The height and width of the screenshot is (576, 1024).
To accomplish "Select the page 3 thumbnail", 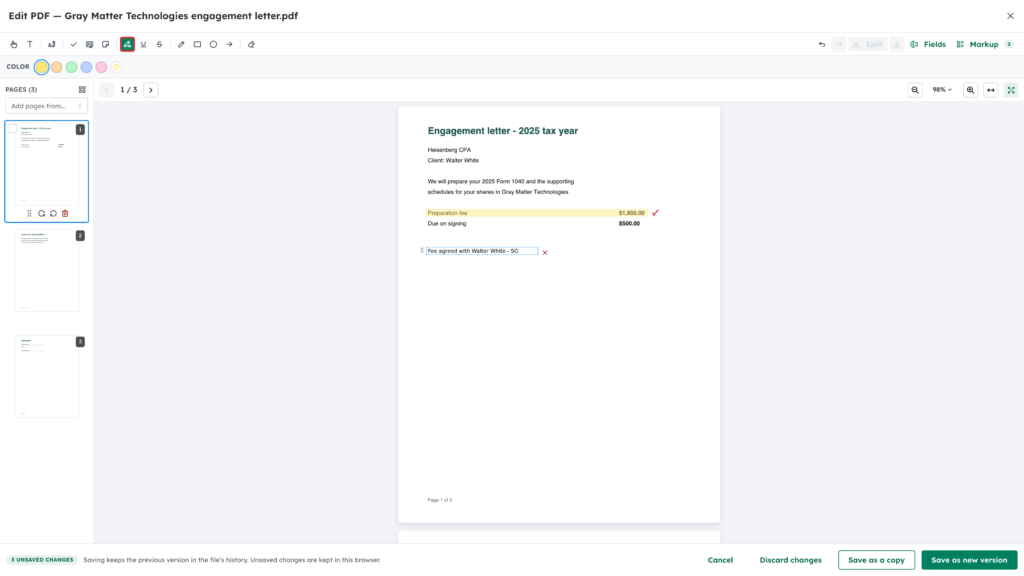I will (47, 377).
